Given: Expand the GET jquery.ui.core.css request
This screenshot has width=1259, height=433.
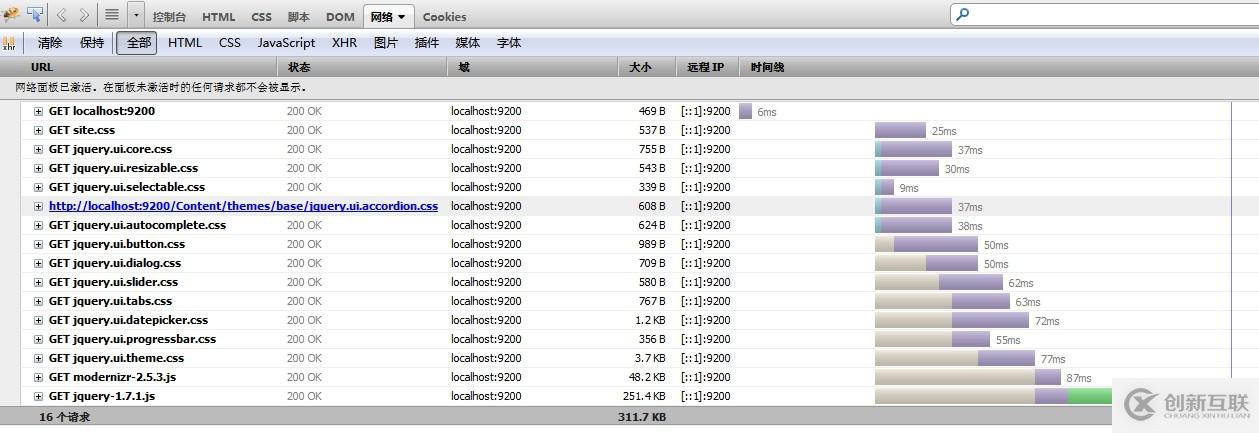Looking at the screenshot, I should (39, 149).
